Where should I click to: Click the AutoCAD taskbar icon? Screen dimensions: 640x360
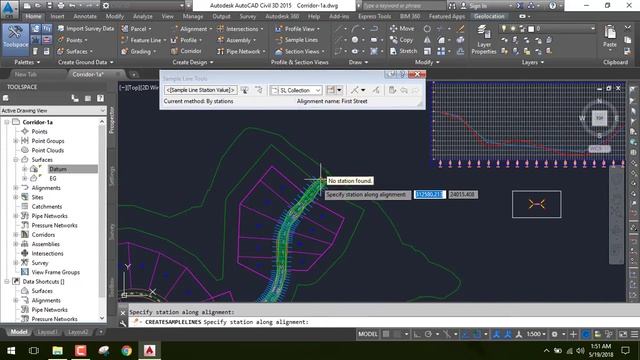[149, 351]
